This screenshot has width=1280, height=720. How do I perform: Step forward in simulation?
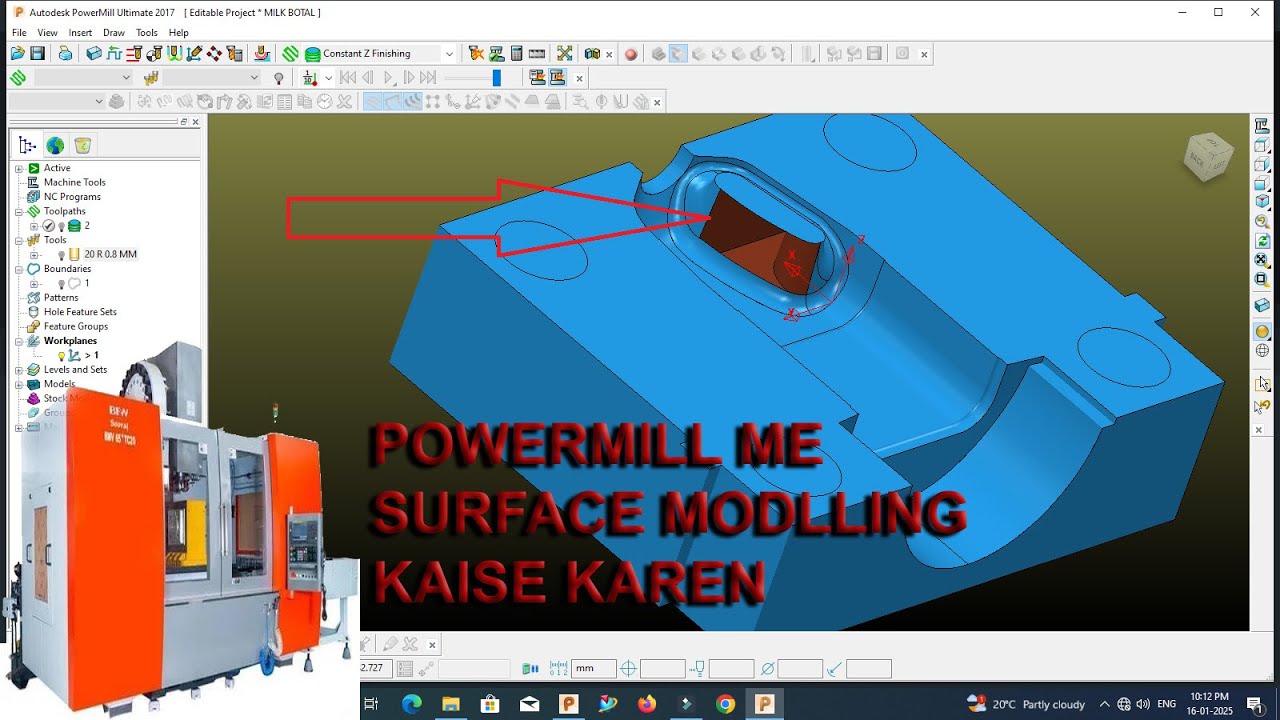coord(409,78)
